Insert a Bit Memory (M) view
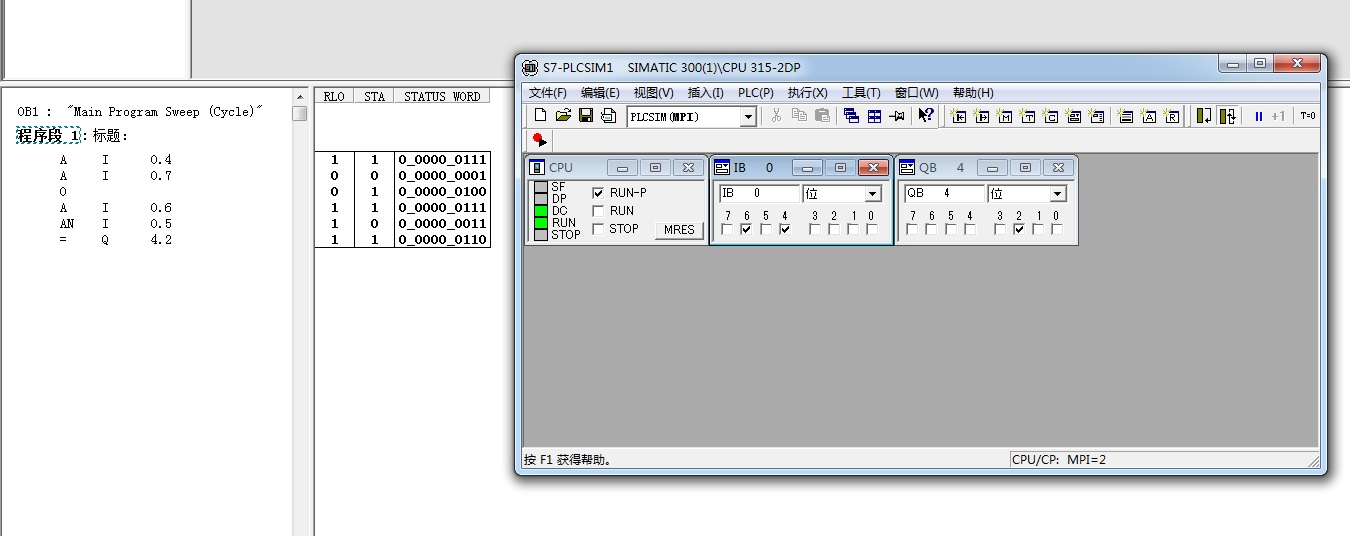The width and height of the screenshot is (1350, 536). 1004,116
